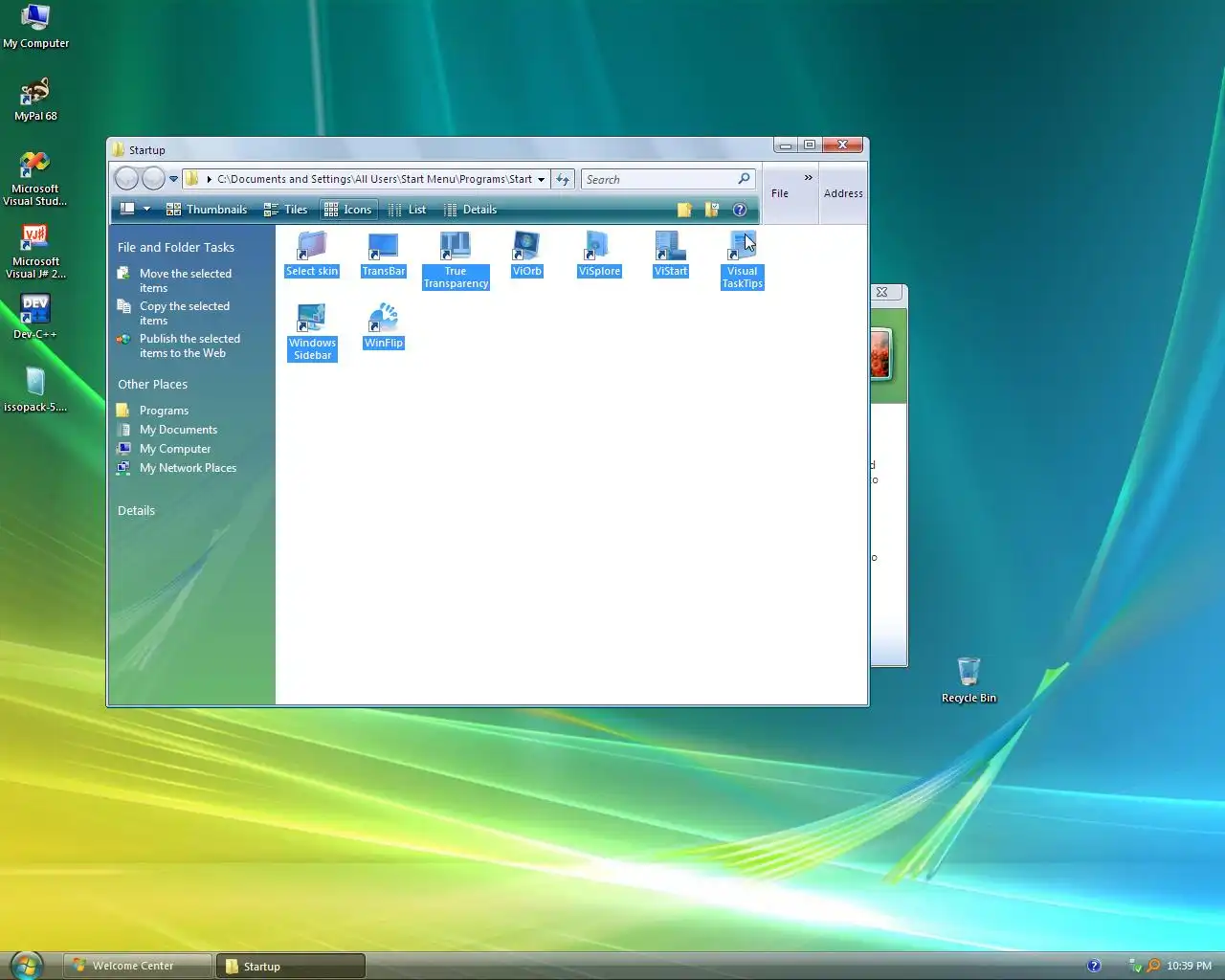1225x980 pixels.
Task: Click the Address toolbar label
Action: click(843, 193)
